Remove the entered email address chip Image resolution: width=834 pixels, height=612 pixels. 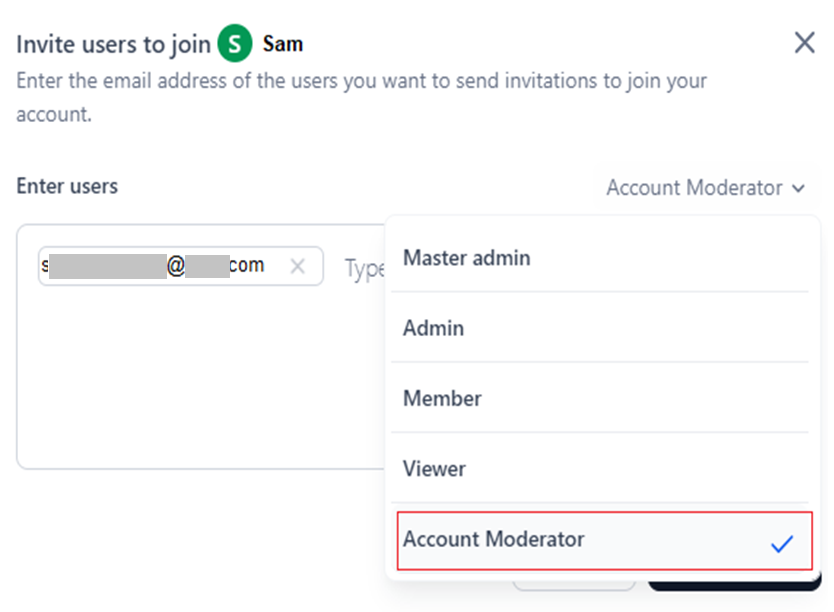click(x=297, y=266)
